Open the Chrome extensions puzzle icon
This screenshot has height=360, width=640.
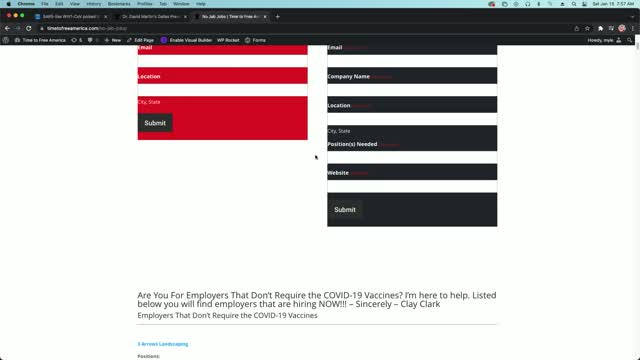point(600,29)
